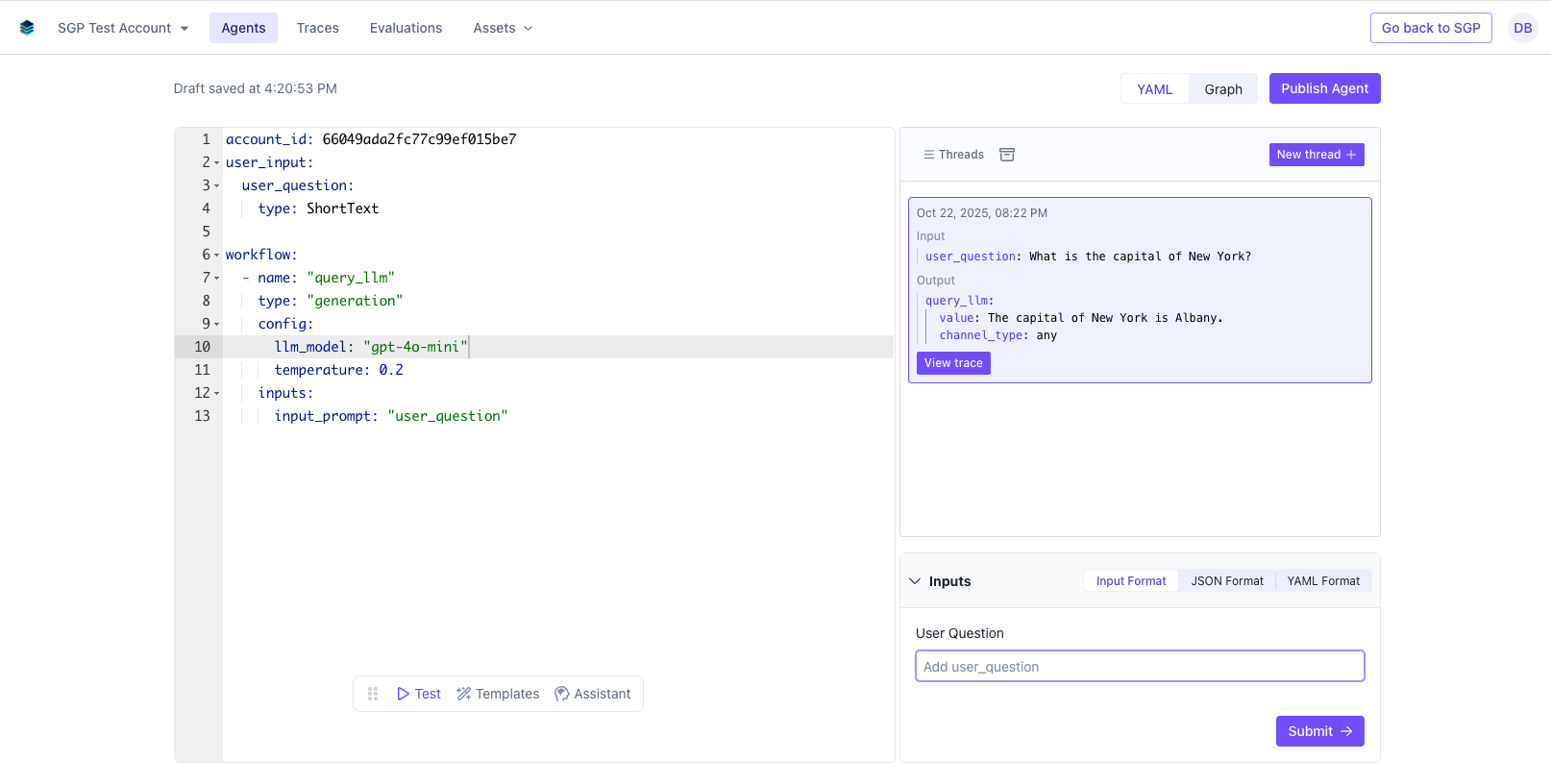Image resolution: width=1551 pixels, height=784 pixels.
Task: Run Test from the floating toolbar
Action: click(419, 694)
